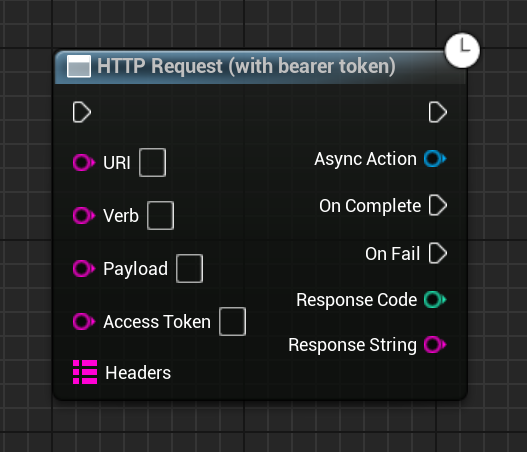Click the Headers label
The image size is (527, 452).
tap(138, 373)
